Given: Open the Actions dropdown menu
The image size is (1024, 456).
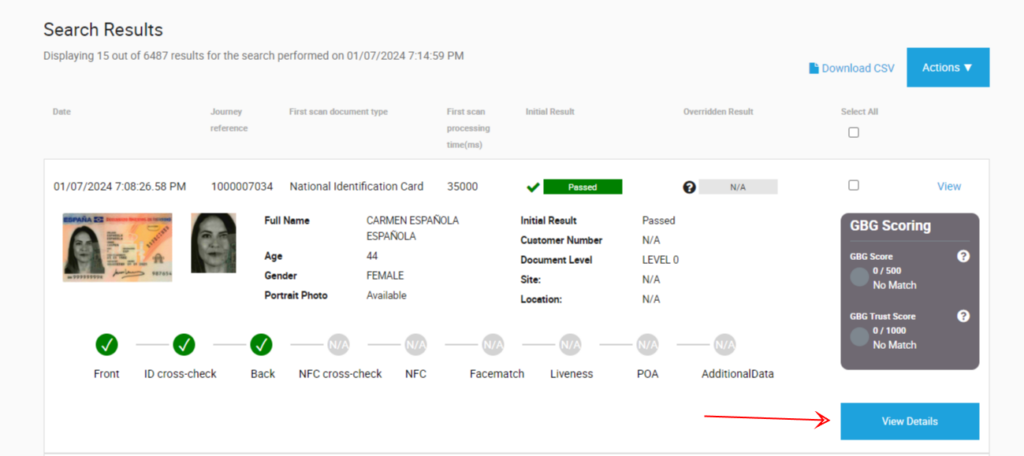Looking at the screenshot, I should tap(947, 68).
